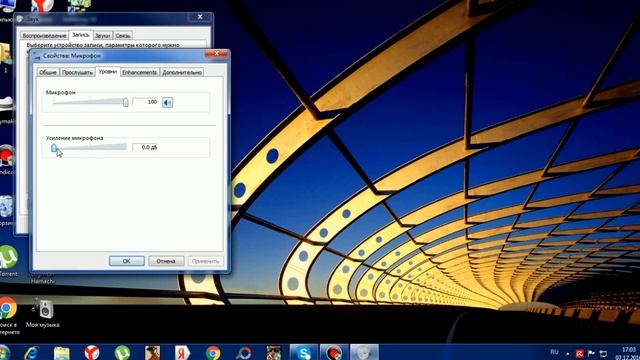Click the Микрофон level slider handle
640x360 pixels.
[126, 102]
